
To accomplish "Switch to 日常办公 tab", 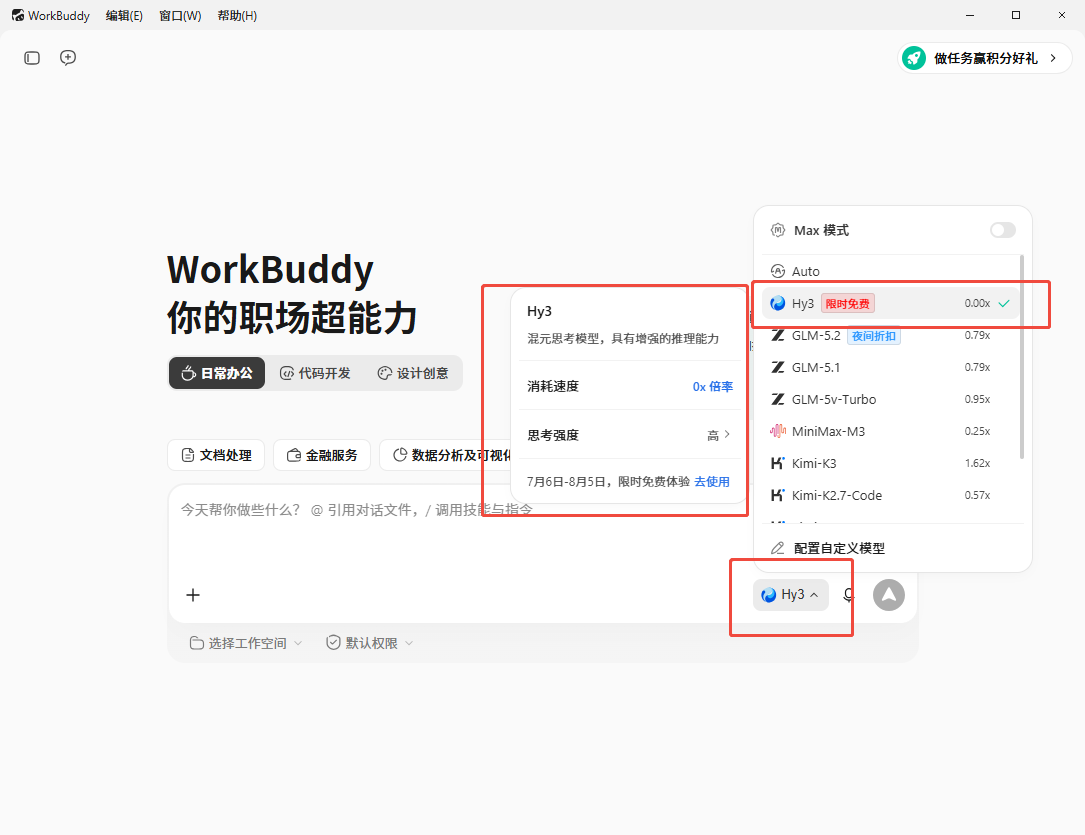I will (x=217, y=374).
